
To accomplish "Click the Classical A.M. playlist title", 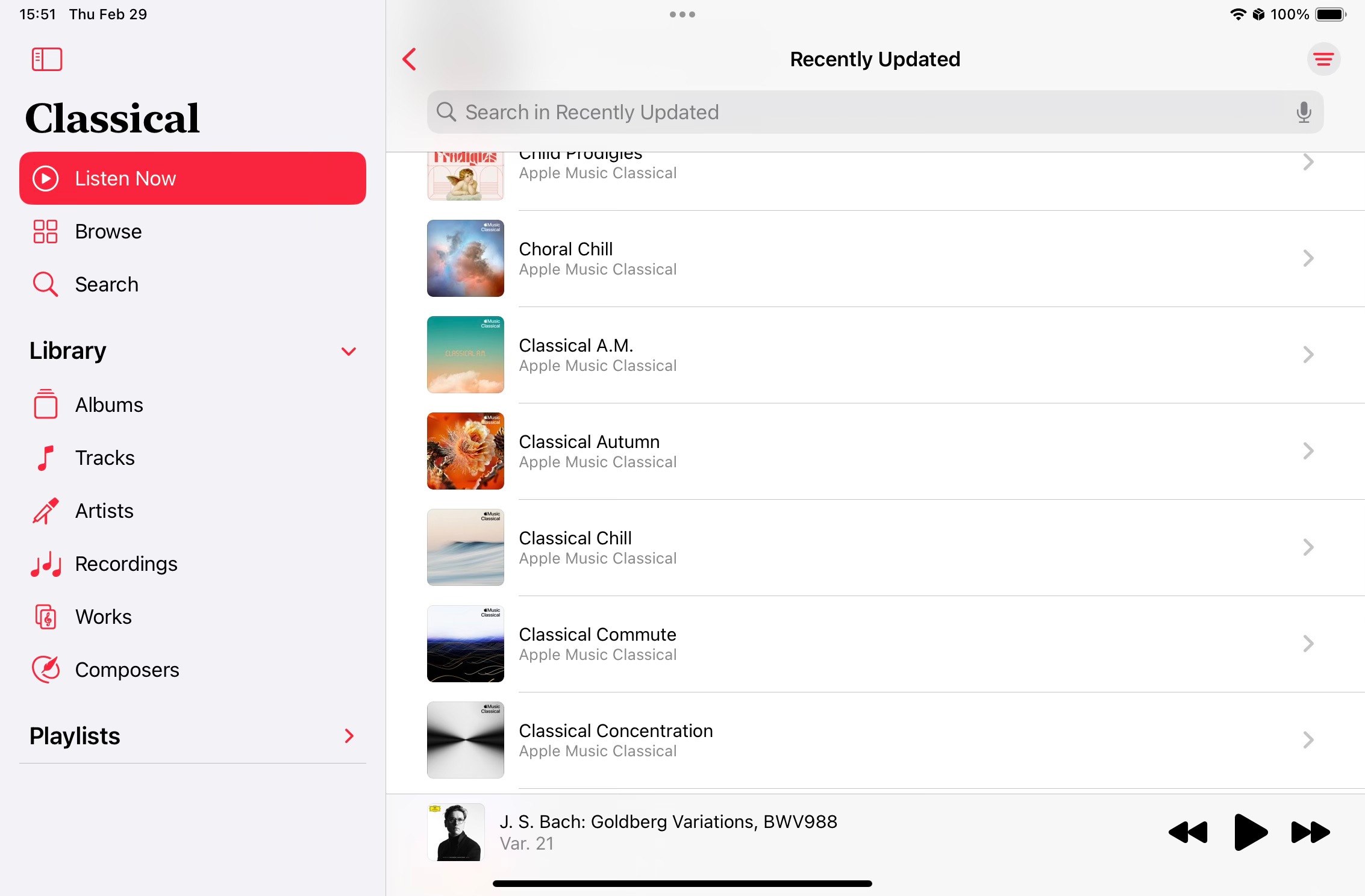I will (576, 345).
